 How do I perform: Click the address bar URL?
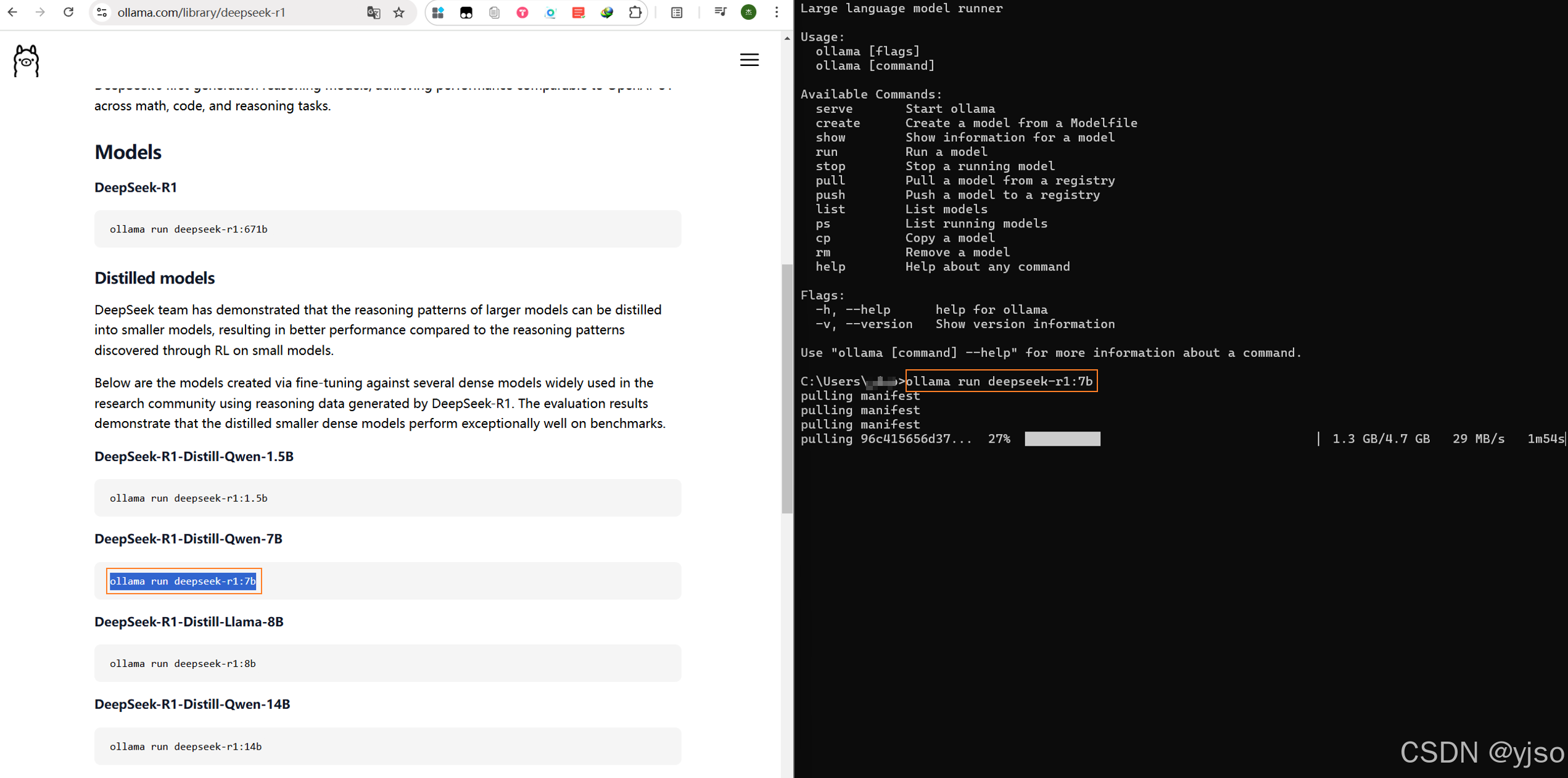click(x=201, y=12)
